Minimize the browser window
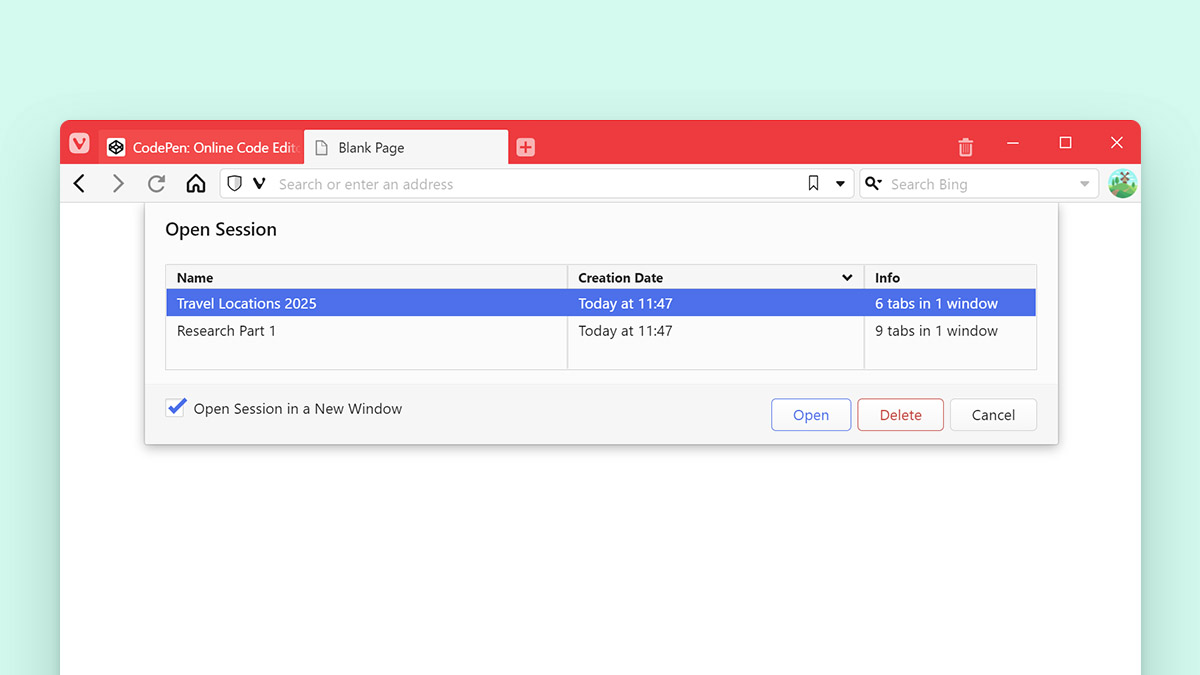 1014,144
